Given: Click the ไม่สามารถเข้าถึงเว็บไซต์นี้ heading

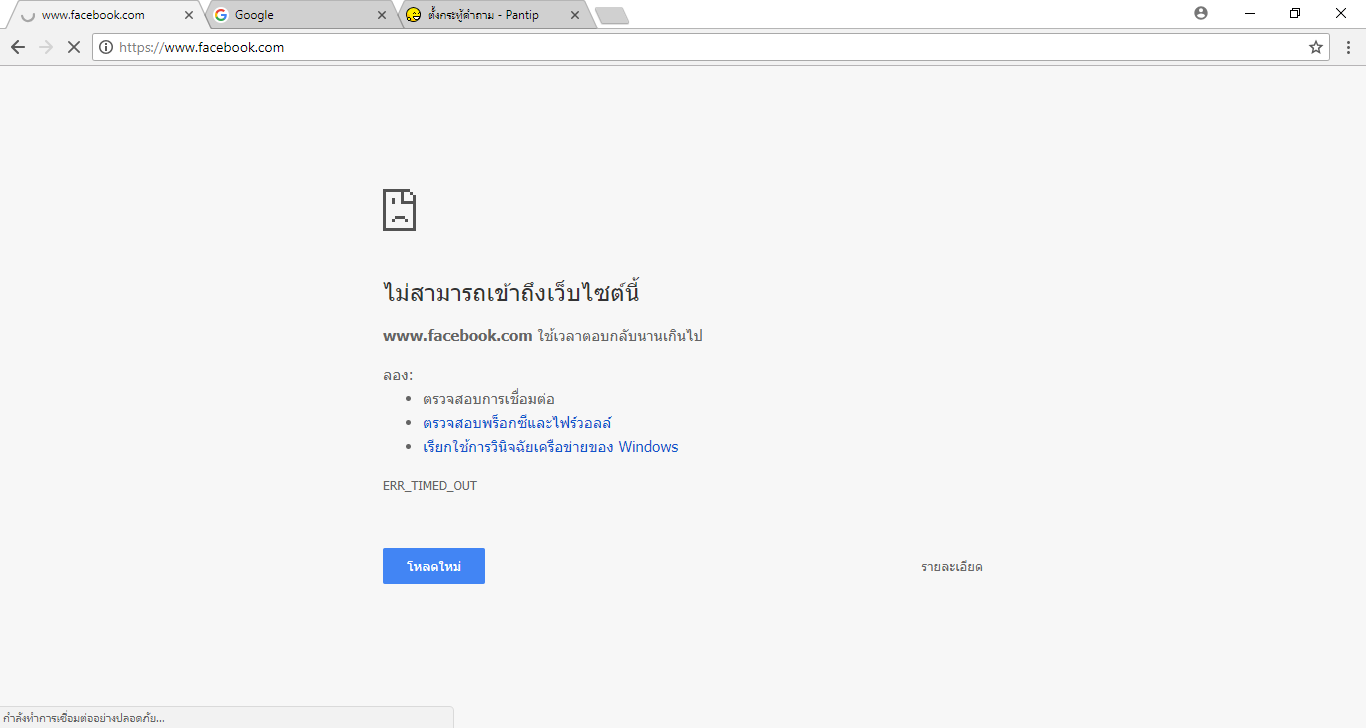Looking at the screenshot, I should pos(510,293).
